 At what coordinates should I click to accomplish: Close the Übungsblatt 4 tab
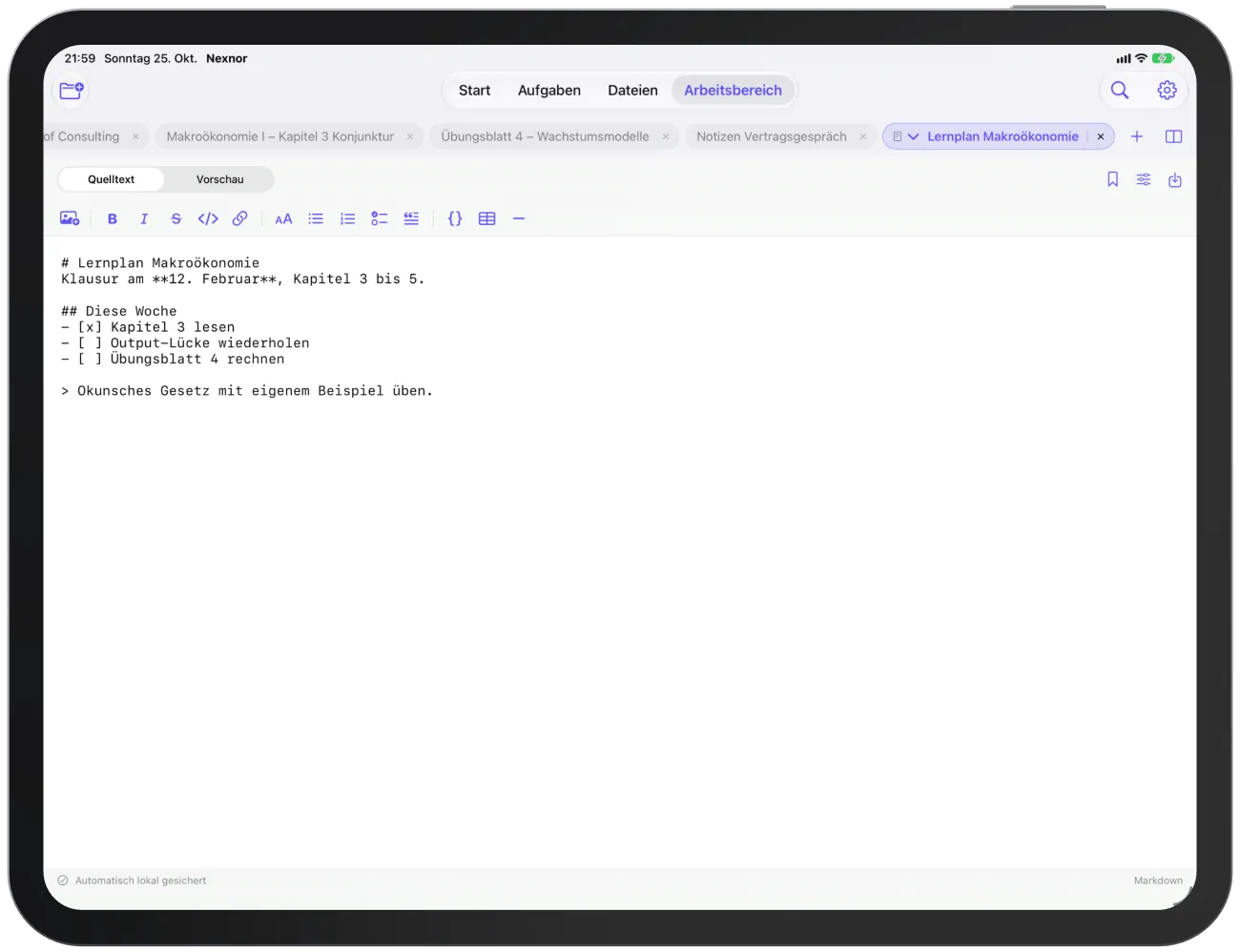point(666,136)
